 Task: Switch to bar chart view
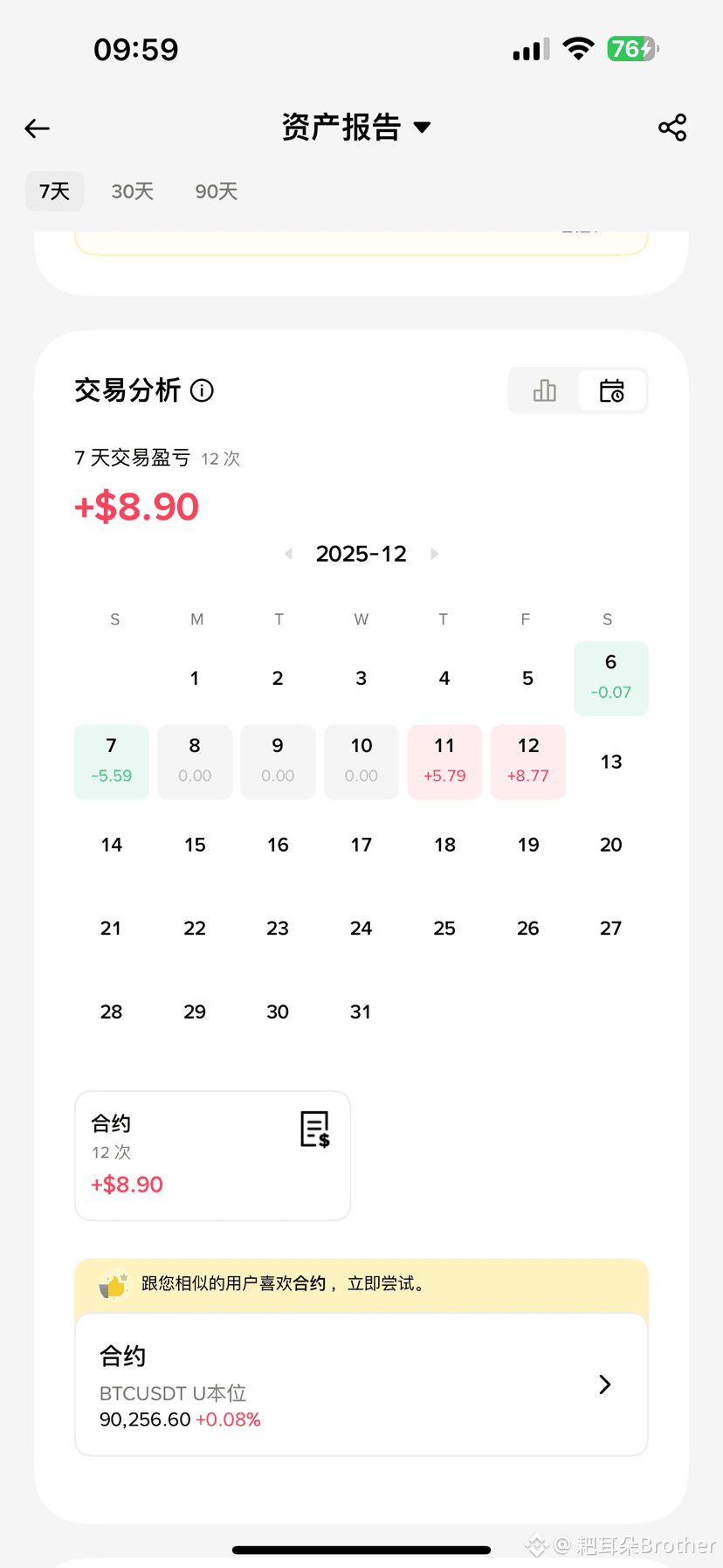[x=544, y=390]
